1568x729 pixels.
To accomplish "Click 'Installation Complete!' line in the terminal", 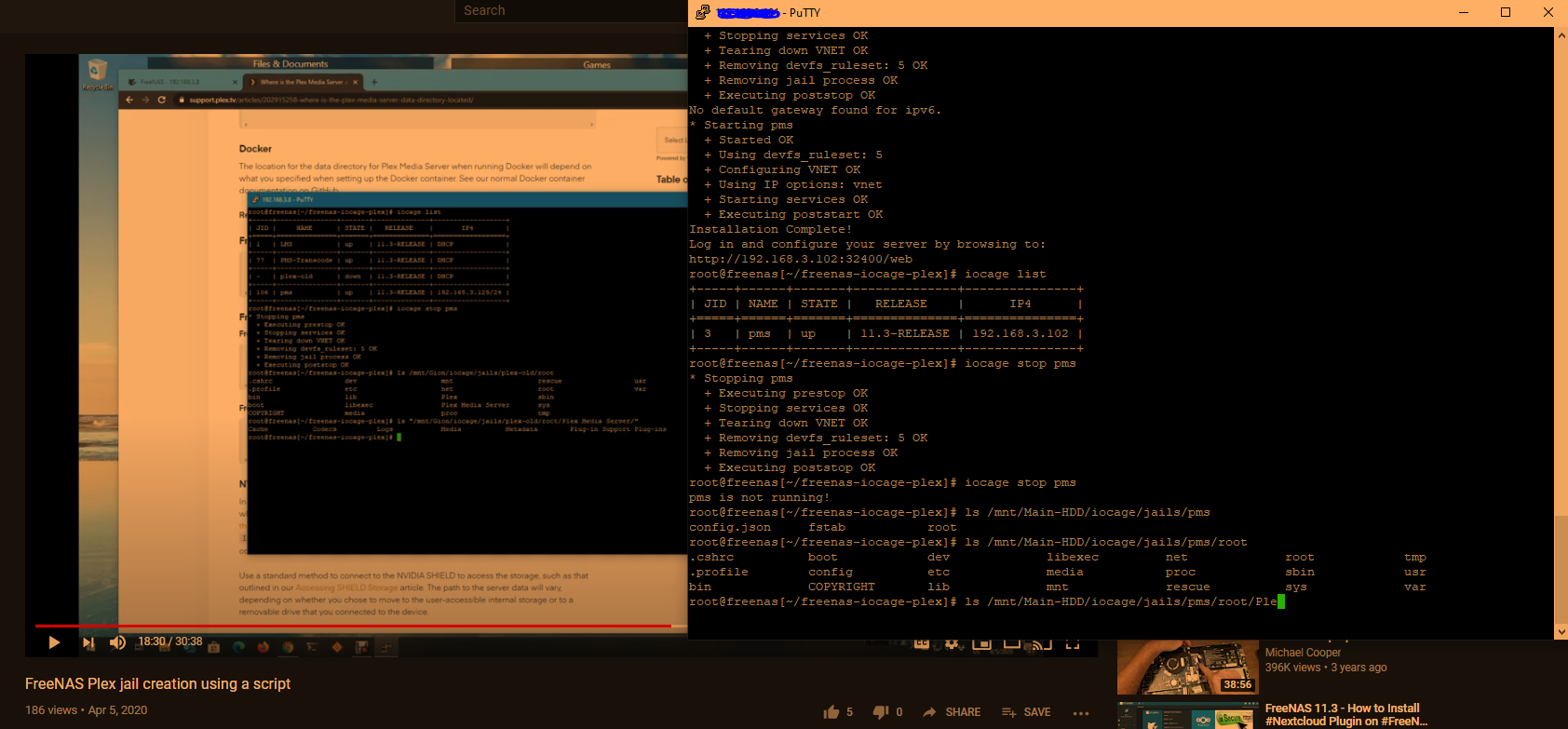I will click(x=771, y=229).
